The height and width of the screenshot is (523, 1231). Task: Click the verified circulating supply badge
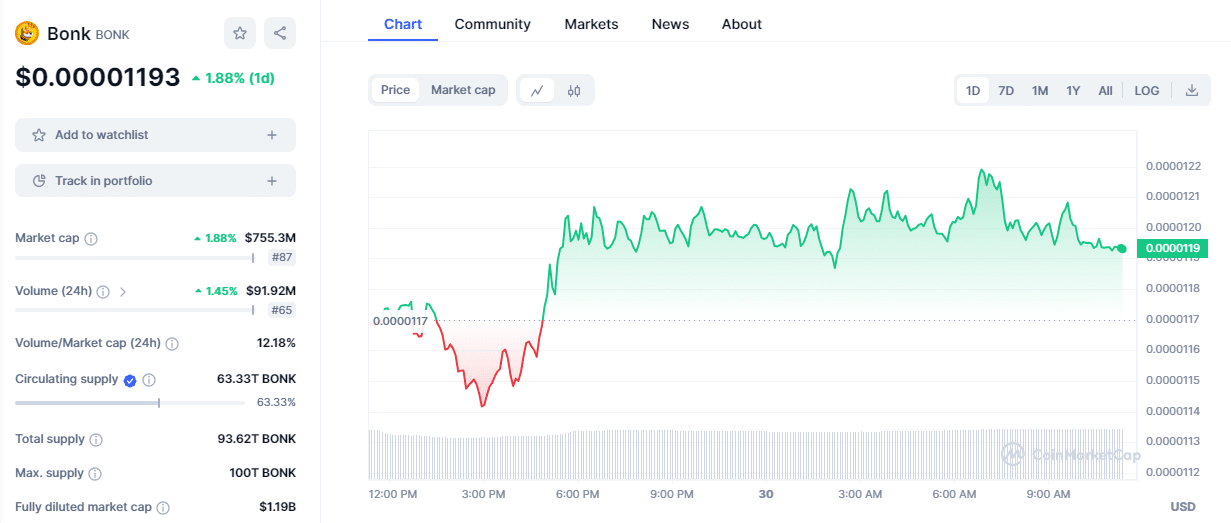129,380
